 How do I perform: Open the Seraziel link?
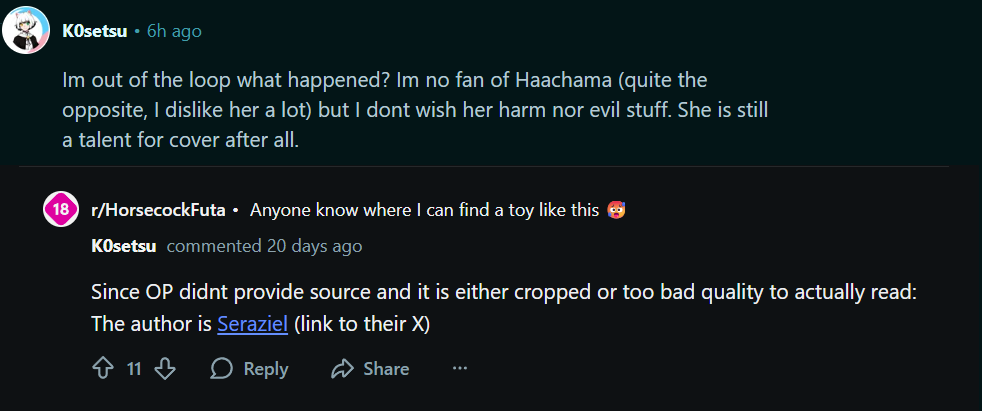pos(252,325)
